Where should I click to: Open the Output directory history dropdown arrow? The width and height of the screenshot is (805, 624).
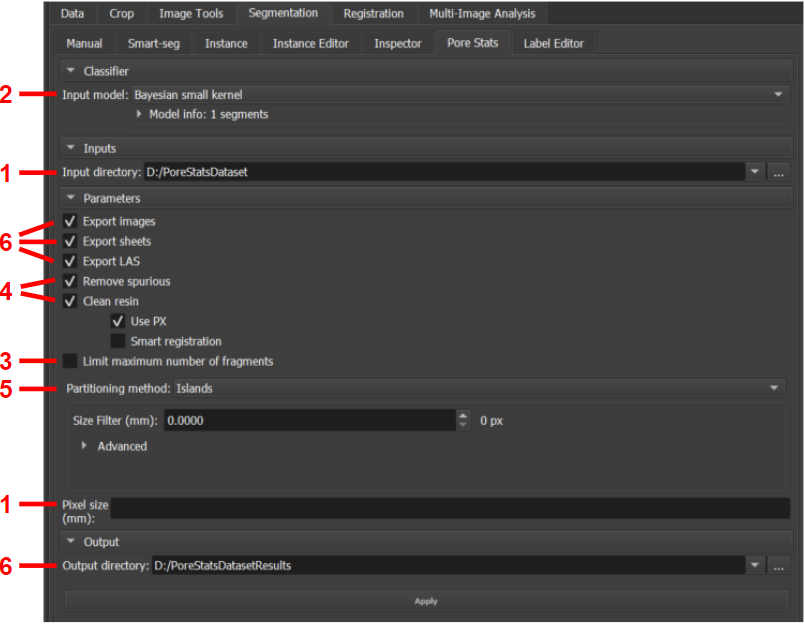[755, 566]
